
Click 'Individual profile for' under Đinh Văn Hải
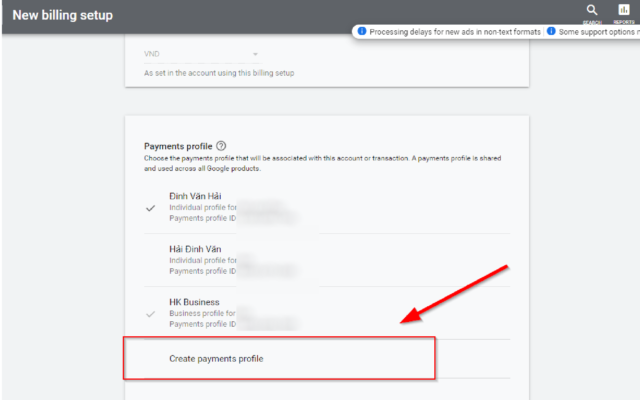(x=202, y=207)
